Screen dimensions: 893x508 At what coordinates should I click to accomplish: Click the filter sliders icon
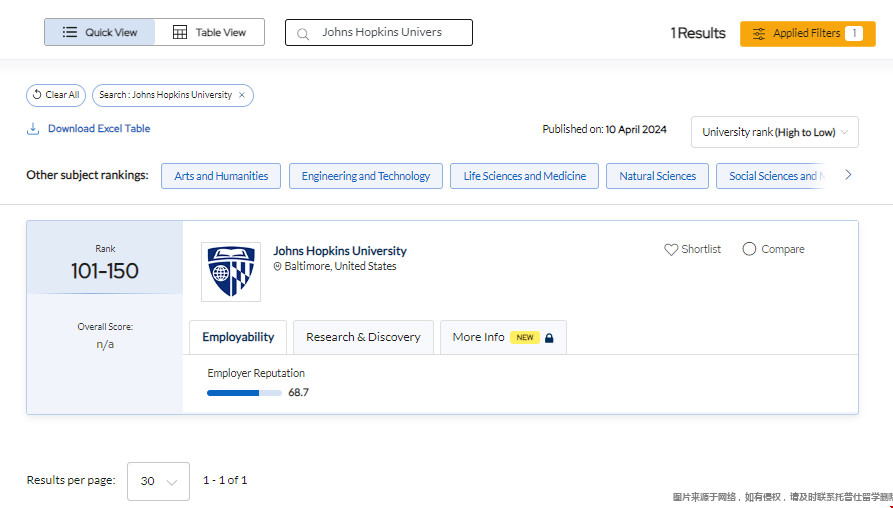(759, 34)
